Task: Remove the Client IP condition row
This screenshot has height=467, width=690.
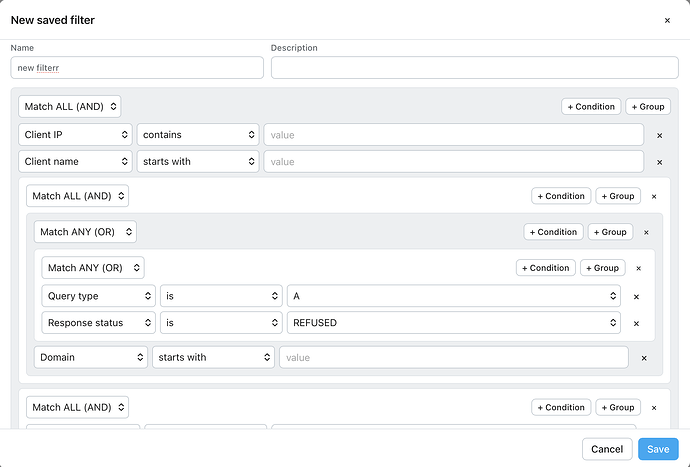Action: [659, 136]
